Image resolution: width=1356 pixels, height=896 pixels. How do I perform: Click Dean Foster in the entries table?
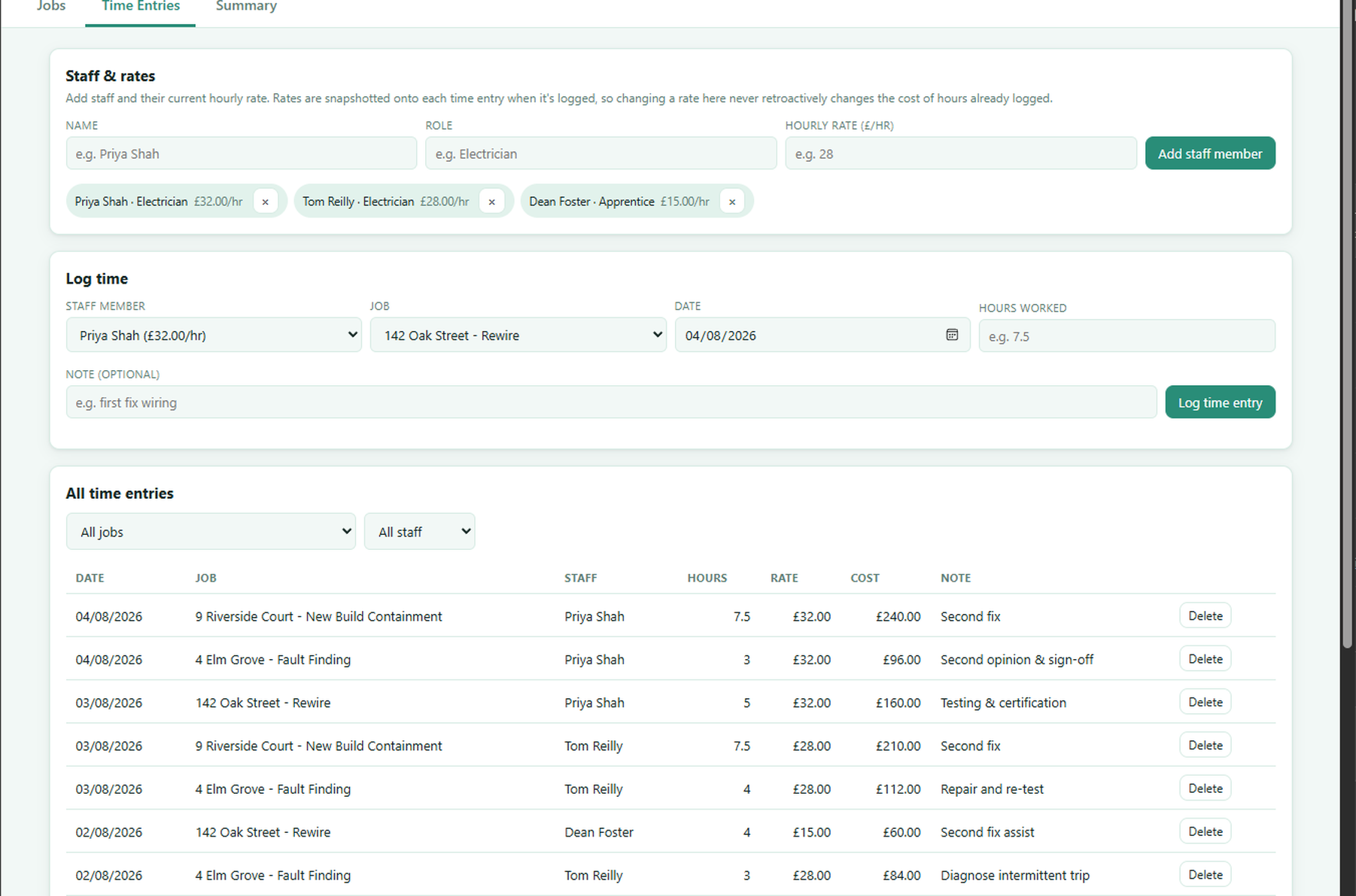[599, 832]
